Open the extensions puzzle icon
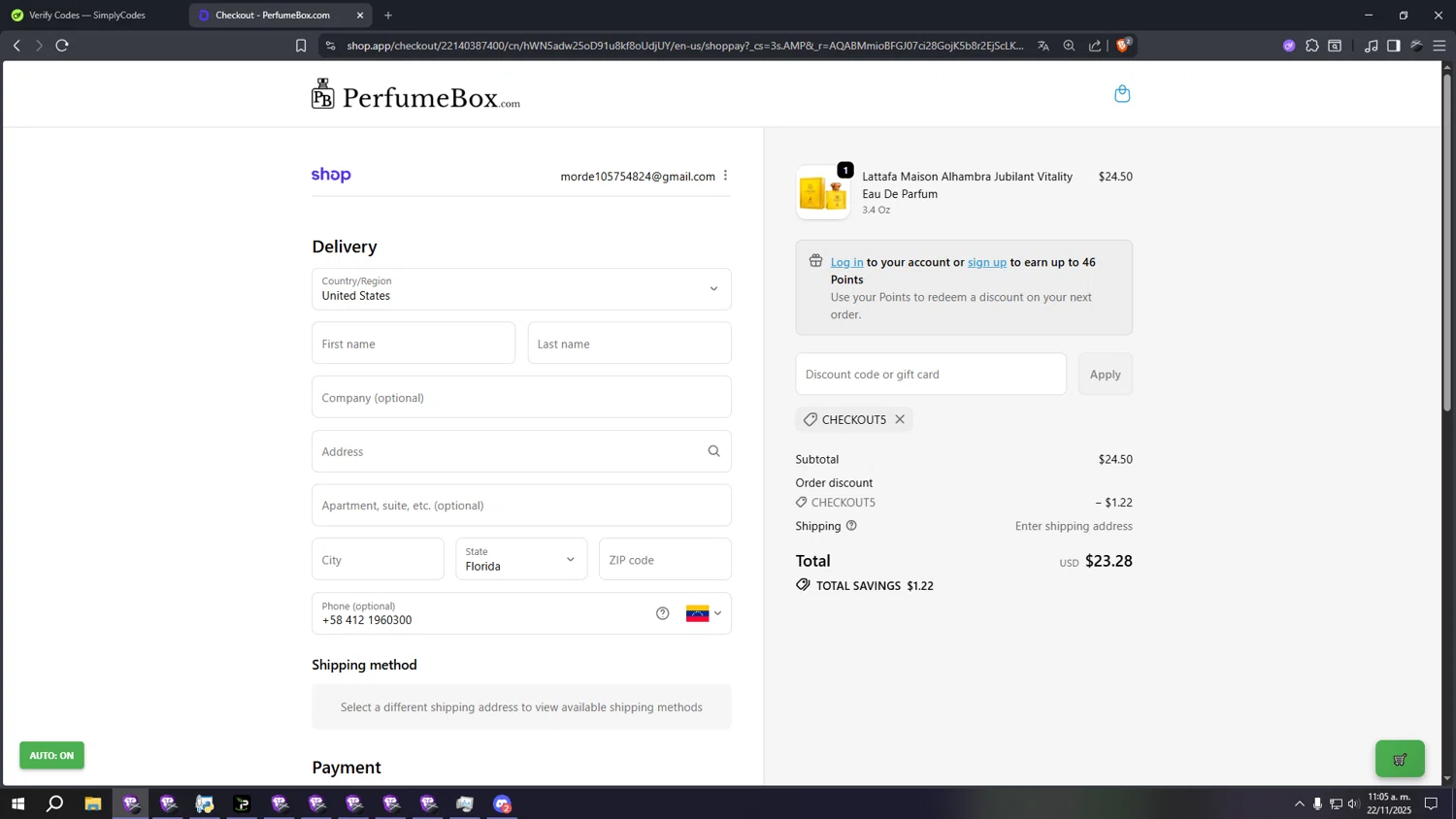Screen dimensions: 1456x819 [1312, 46]
